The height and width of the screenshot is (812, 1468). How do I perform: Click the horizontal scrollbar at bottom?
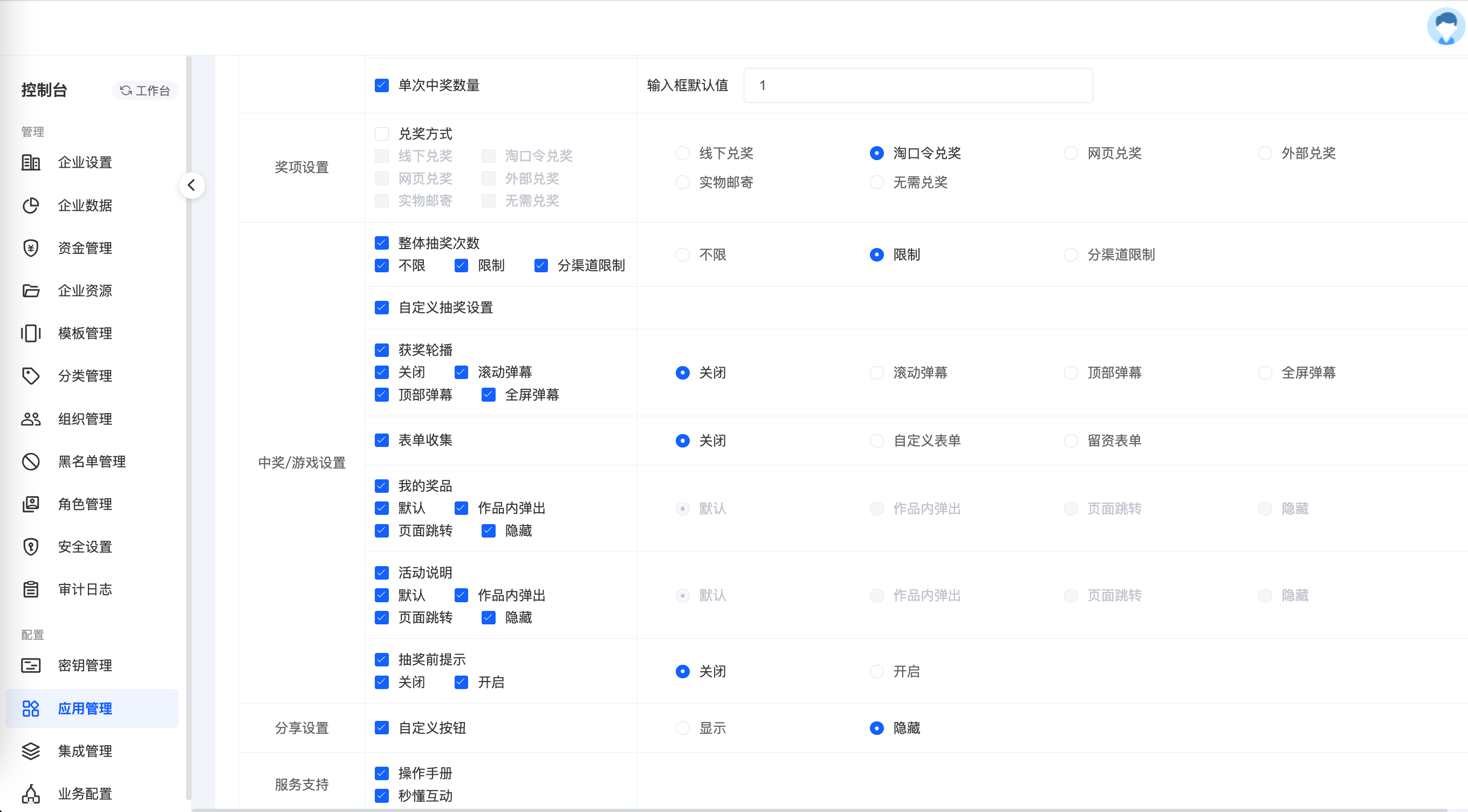[x=821, y=810]
